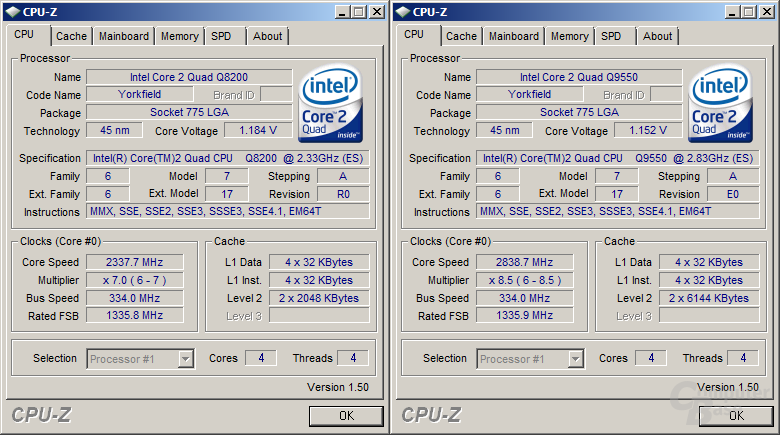Click Core Speed value 2337.7 MHz
The image size is (780, 435).
tap(135, 262)
